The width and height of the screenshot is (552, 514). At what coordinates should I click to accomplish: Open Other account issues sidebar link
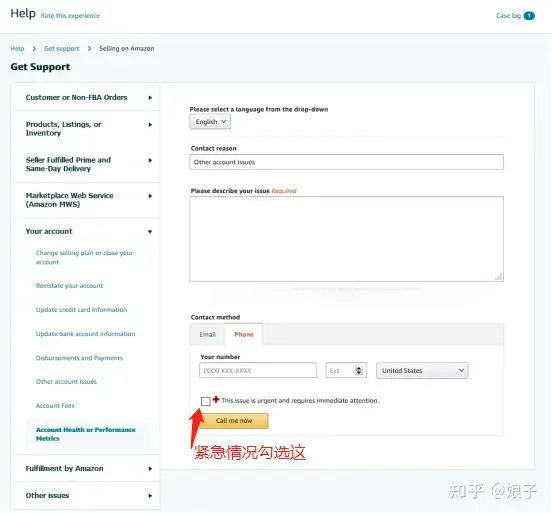pos(66,382)
